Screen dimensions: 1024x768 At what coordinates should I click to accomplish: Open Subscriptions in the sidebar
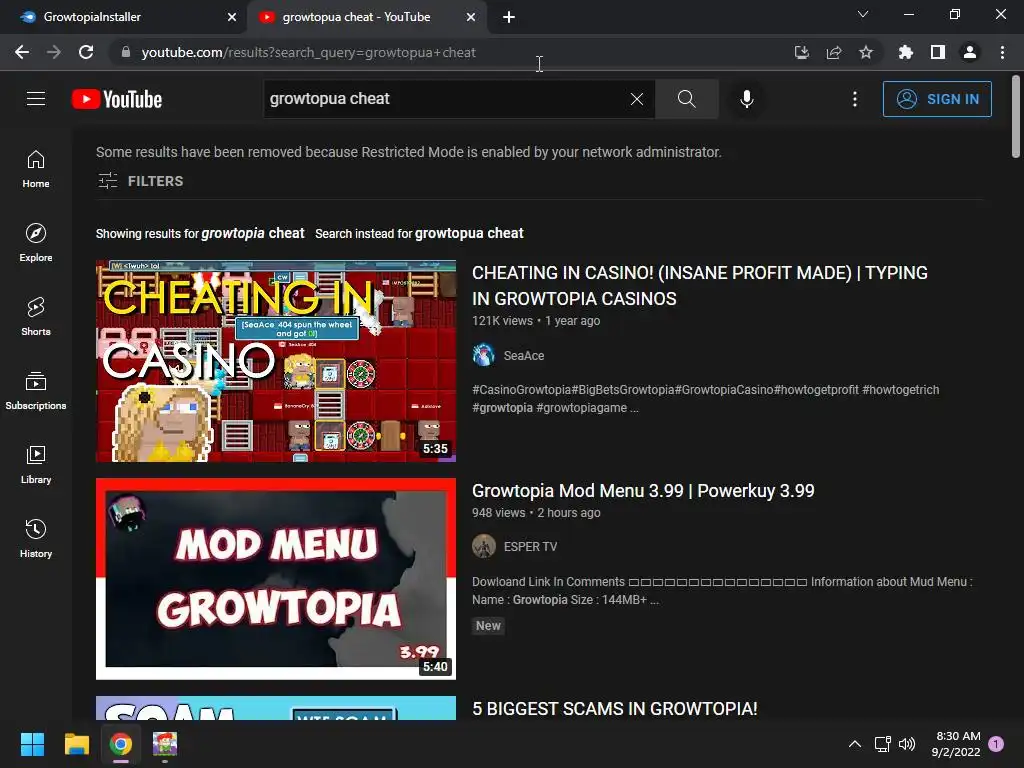tap(36, 391)
